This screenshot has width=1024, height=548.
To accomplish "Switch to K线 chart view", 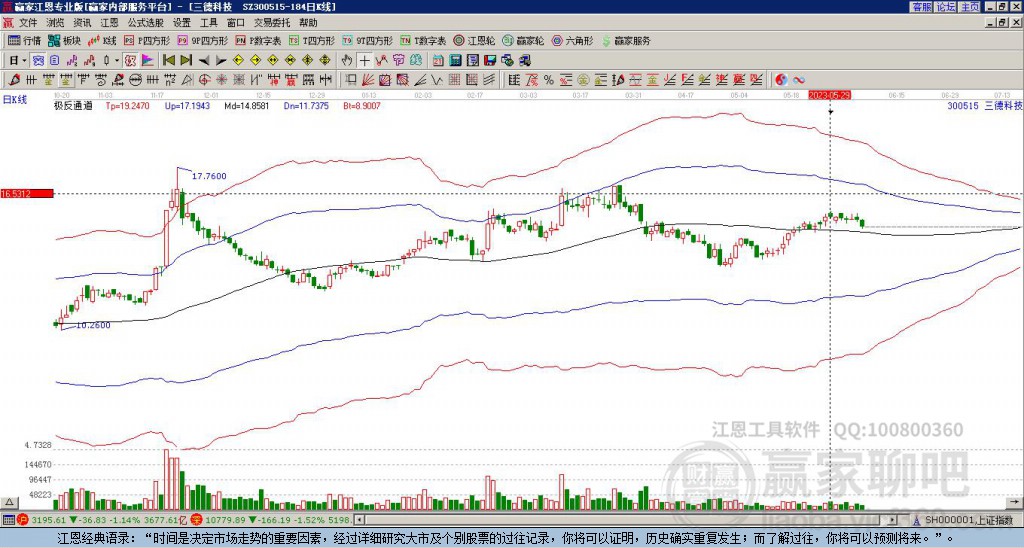I will pos(101,40).
